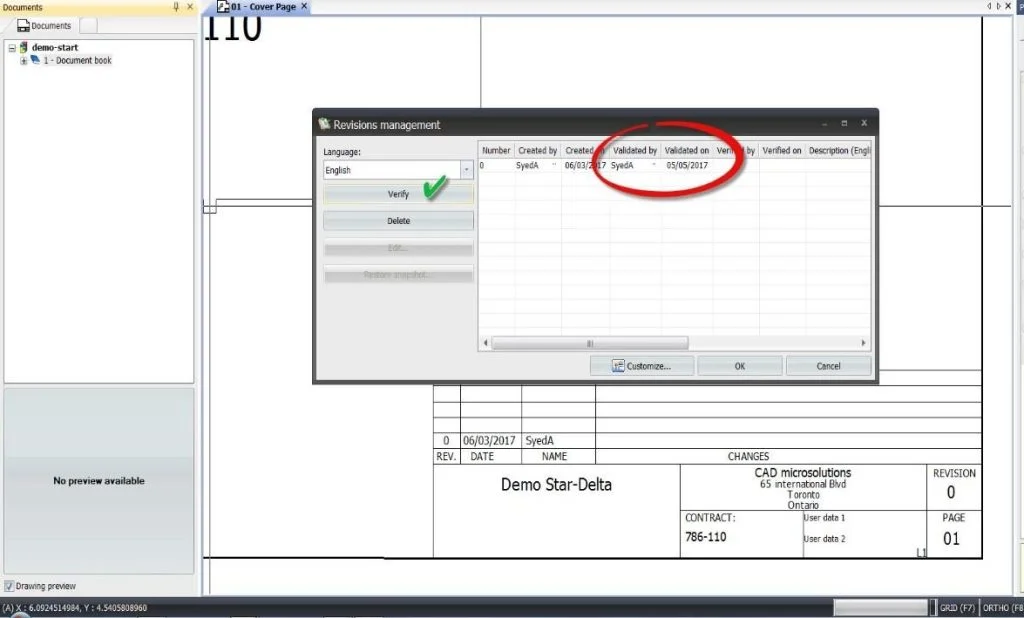Viewport: 1024px width, 618px height.
Task: Click the scroll right arrow in revisions list
Action: click(x=863, y=343)
